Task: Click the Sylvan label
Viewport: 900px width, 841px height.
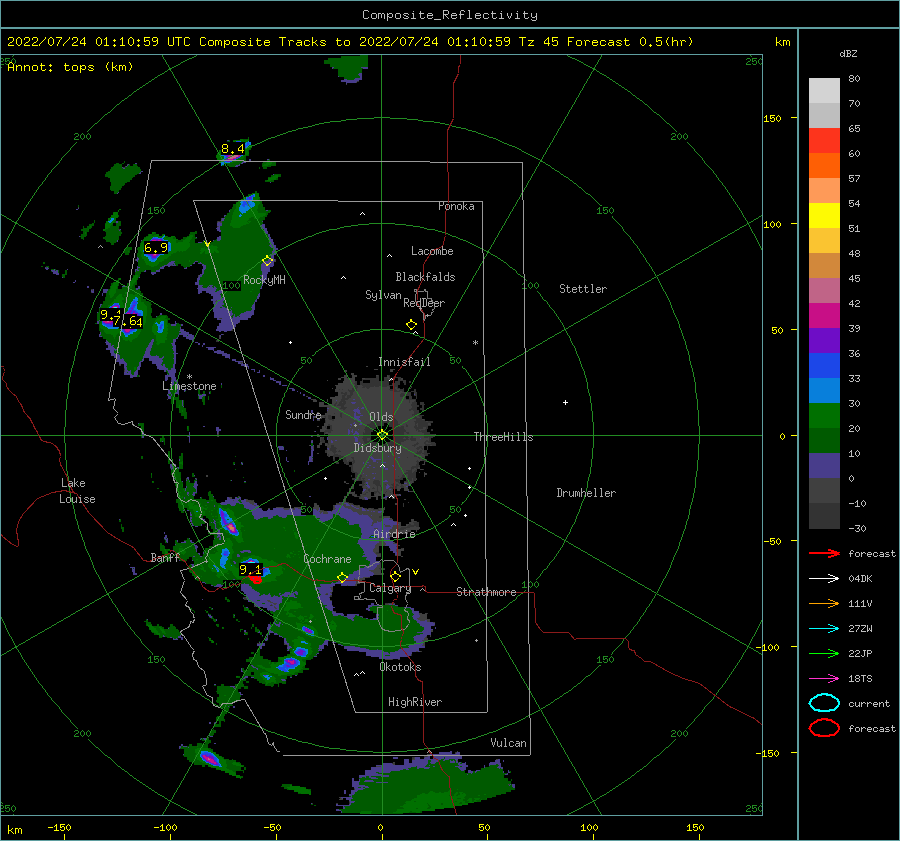Action: coord(383,295)
